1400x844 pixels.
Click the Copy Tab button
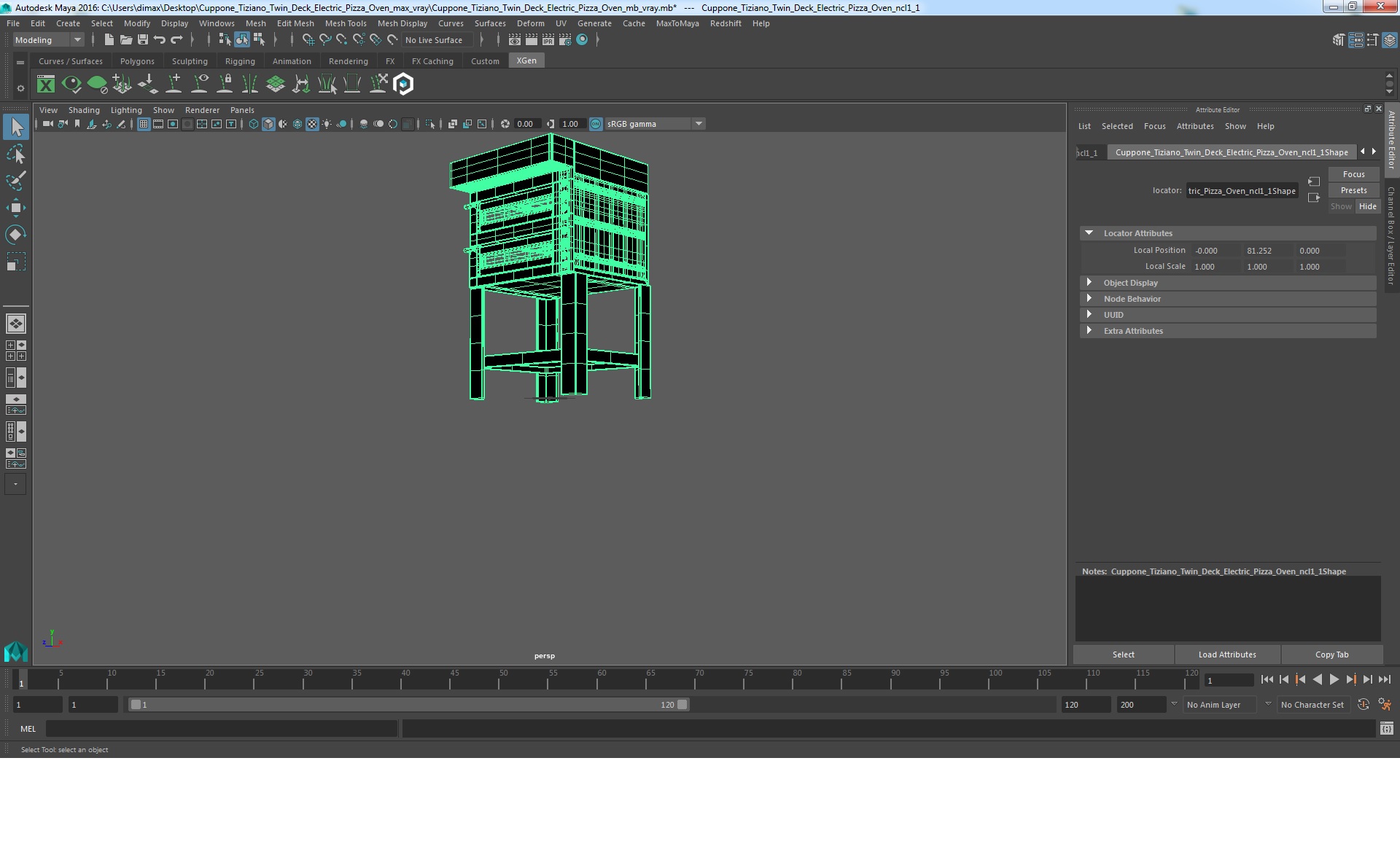pyautogui.click(x=1331, y=655)
